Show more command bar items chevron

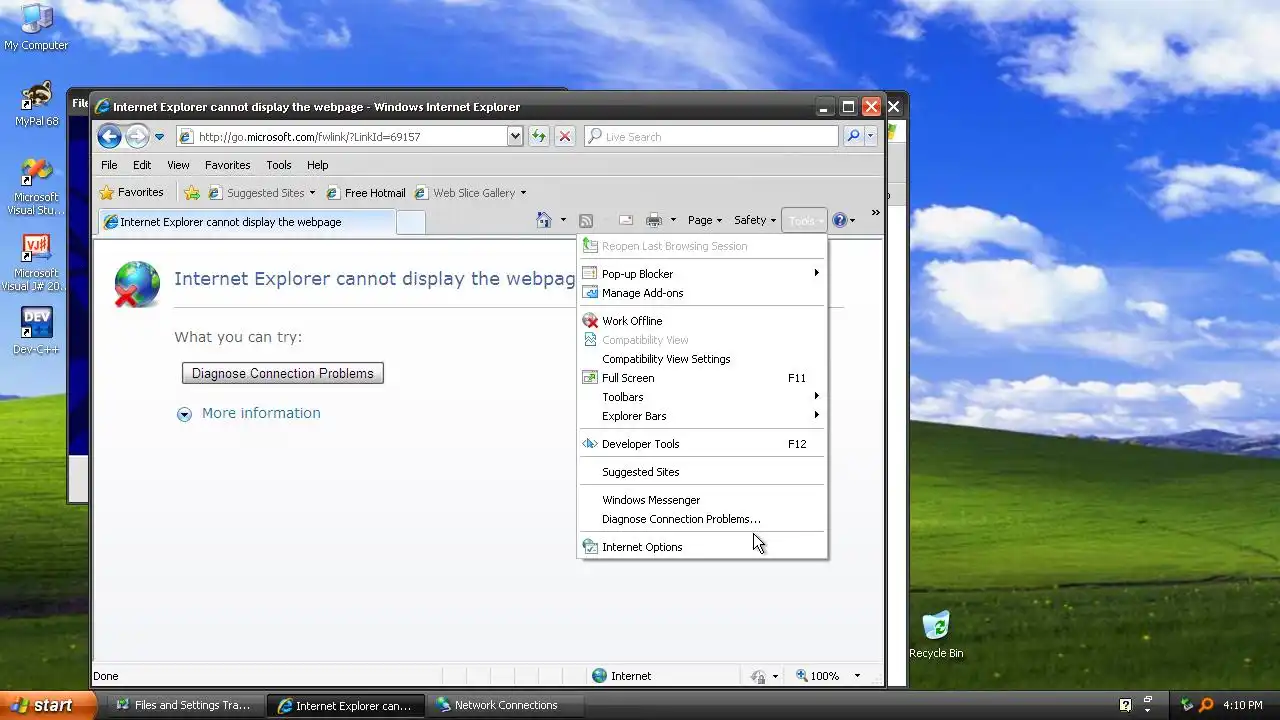tap(875, 212)
